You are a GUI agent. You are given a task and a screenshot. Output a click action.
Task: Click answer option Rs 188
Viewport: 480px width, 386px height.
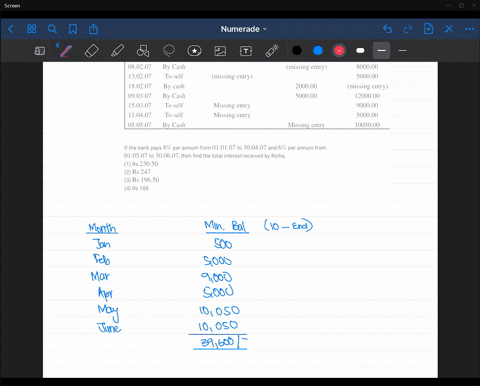[136, 188]
